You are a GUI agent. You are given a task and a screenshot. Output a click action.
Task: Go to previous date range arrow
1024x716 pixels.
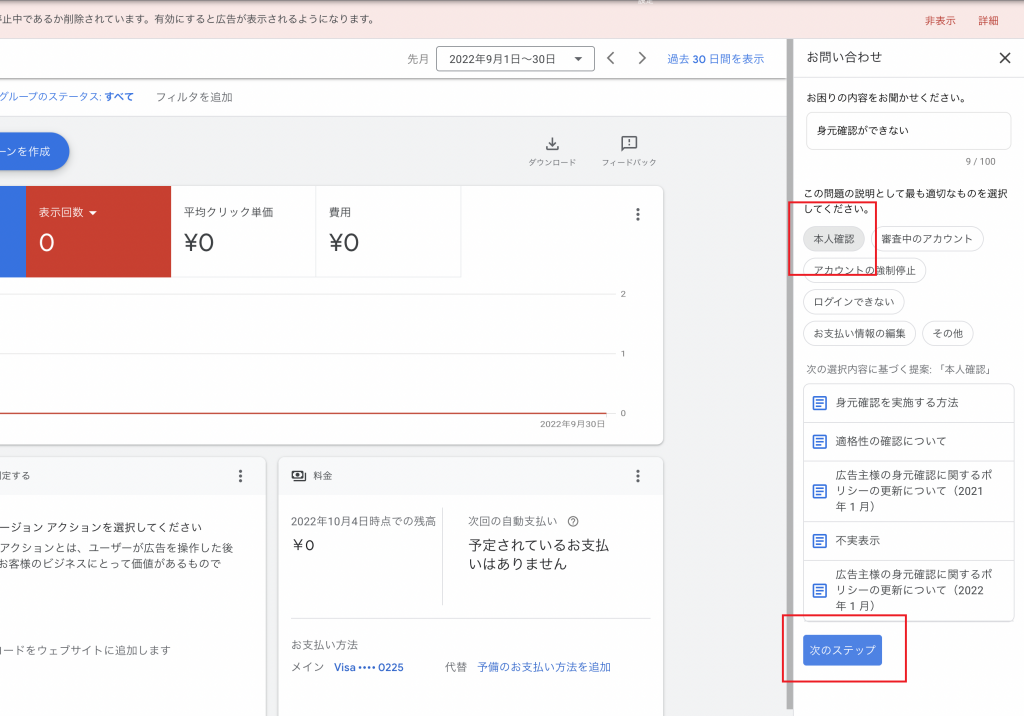pyautogui.click(x=611, y=58)
